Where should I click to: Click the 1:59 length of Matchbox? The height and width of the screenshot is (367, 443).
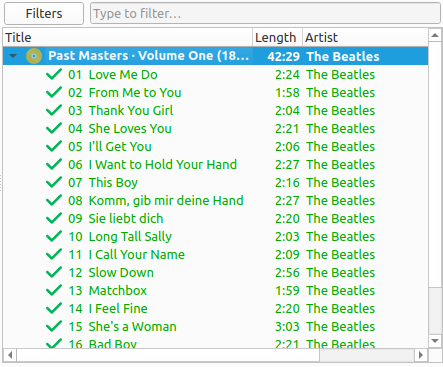coord(287,290)
